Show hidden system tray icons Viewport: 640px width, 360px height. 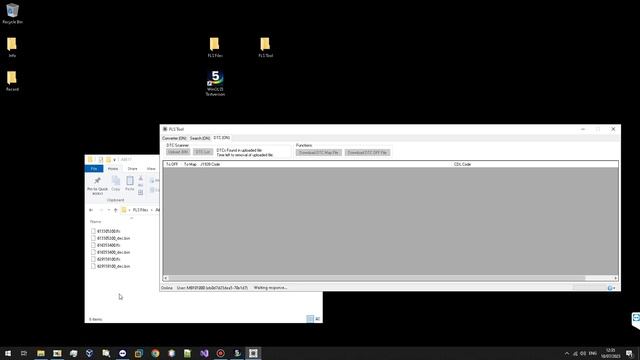click(x=567, y=353)
